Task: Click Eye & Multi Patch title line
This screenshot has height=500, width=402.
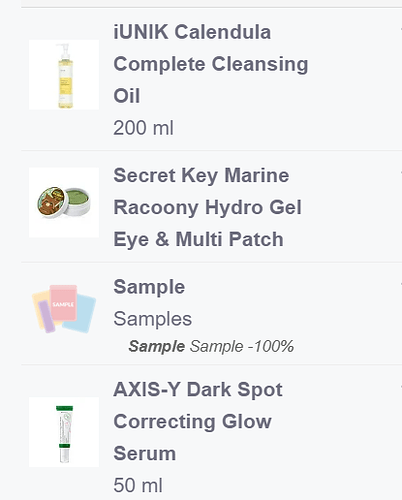Action: point(198,239)
